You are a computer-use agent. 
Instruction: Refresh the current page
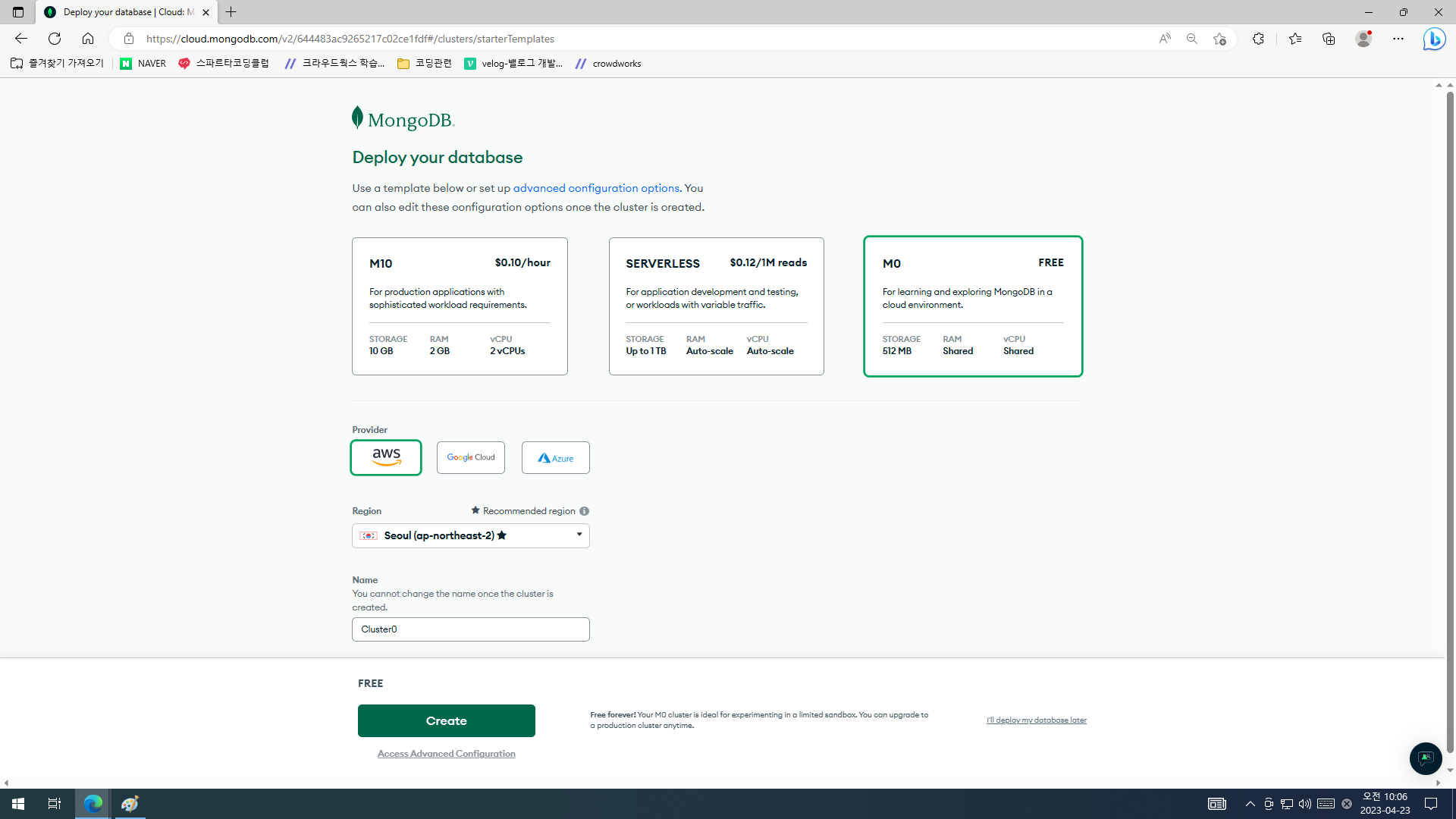[55, 39]
